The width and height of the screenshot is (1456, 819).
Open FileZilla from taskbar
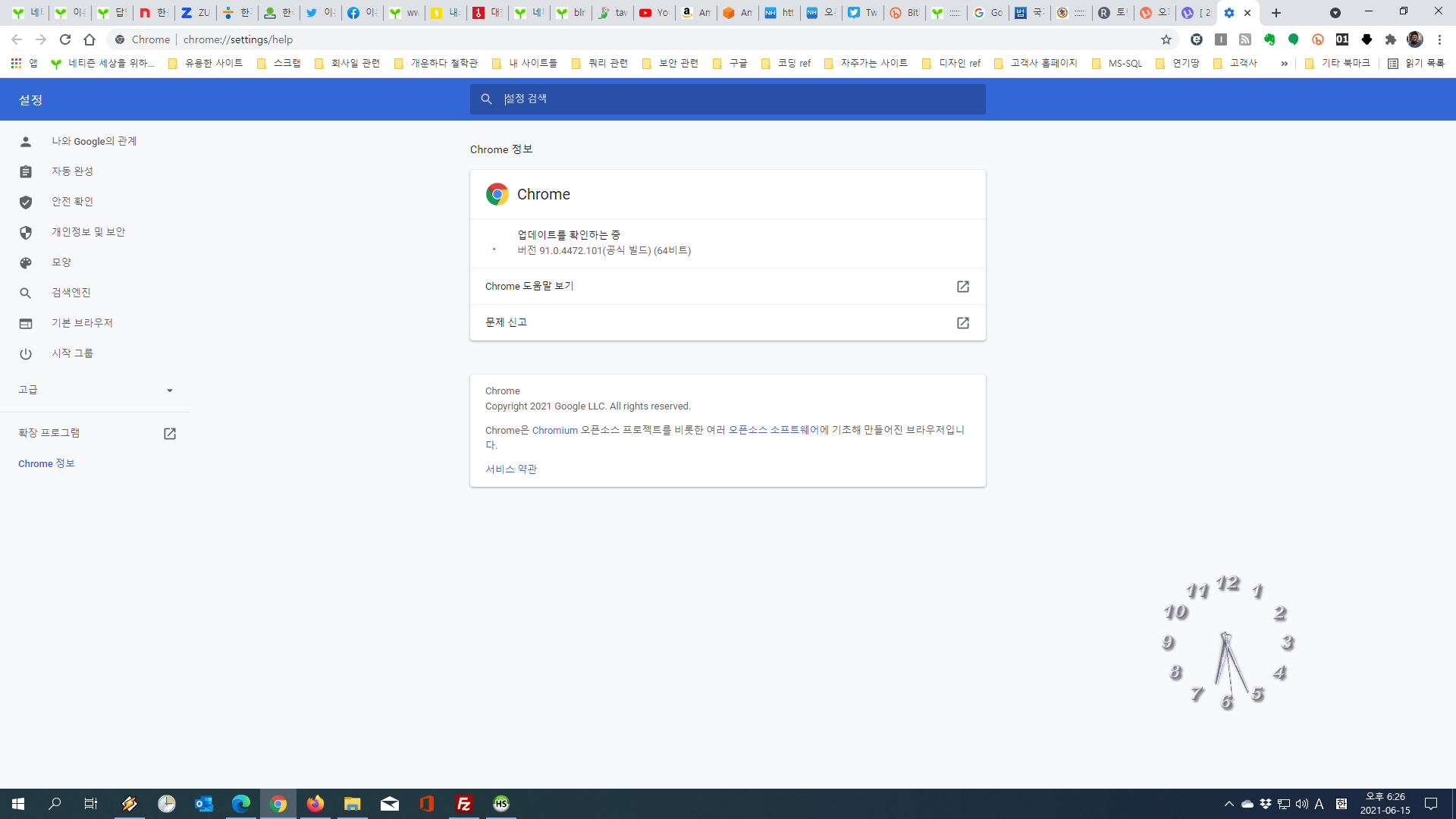click(464, 804)
